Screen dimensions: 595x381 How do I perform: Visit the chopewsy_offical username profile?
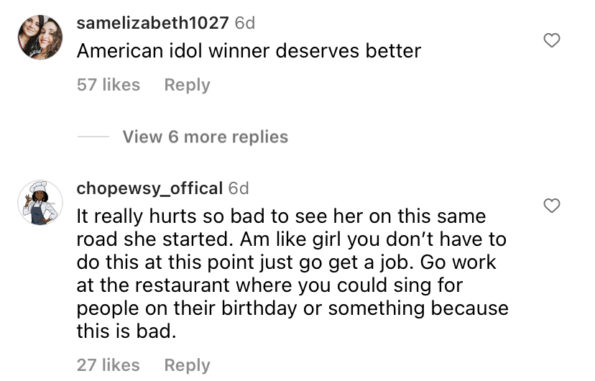pos(150,189)
